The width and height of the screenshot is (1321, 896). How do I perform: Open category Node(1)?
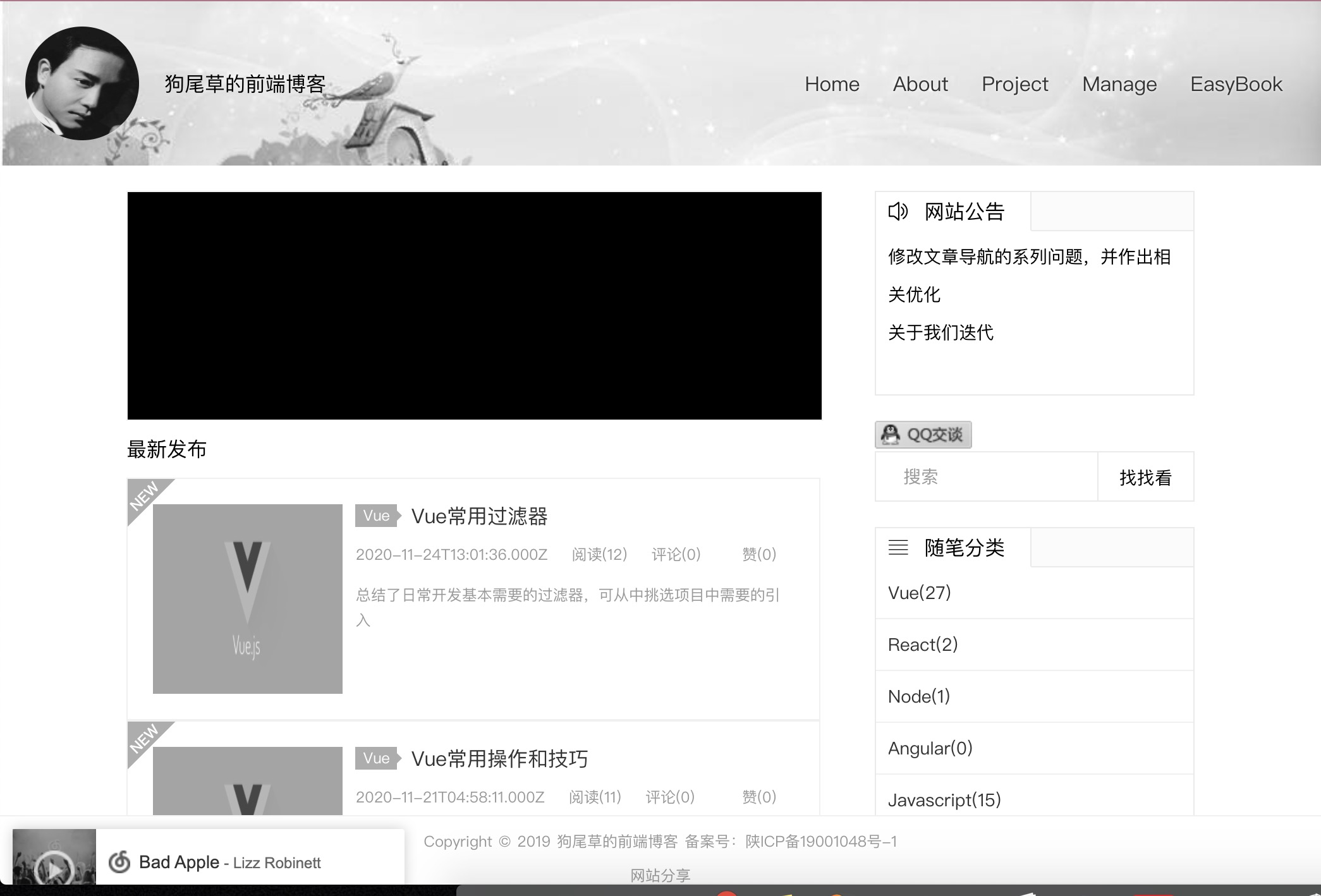pos(919,696)
